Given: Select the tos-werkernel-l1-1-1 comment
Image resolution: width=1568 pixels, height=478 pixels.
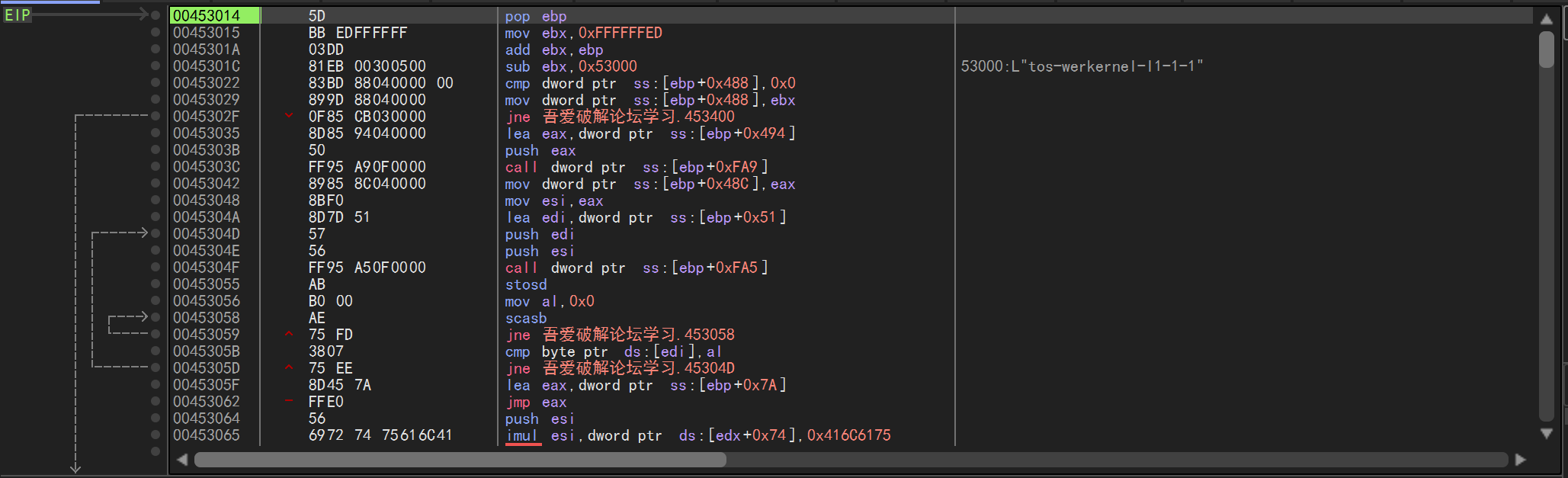Looking at the screenshot, I should point(1081,66).
